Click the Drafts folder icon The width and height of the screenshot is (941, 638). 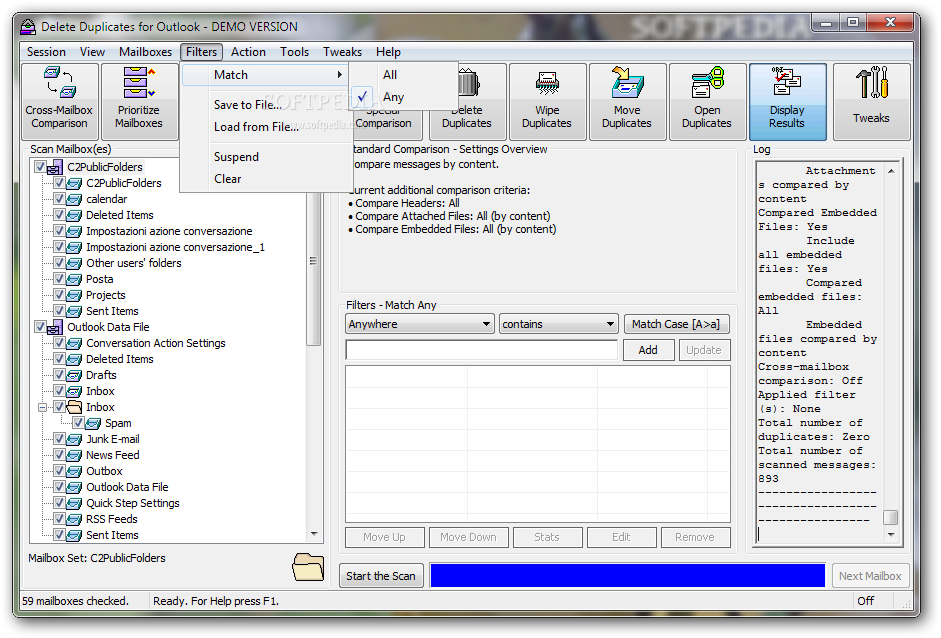[74, 375]
